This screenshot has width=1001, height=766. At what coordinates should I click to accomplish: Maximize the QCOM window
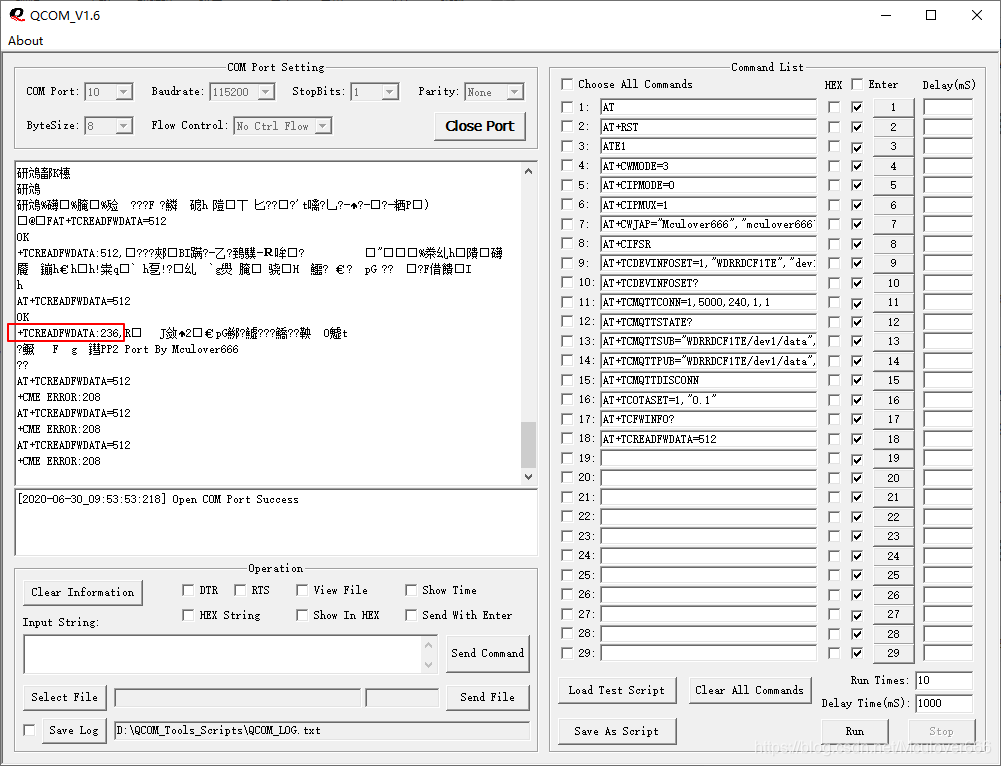point(931,15)
